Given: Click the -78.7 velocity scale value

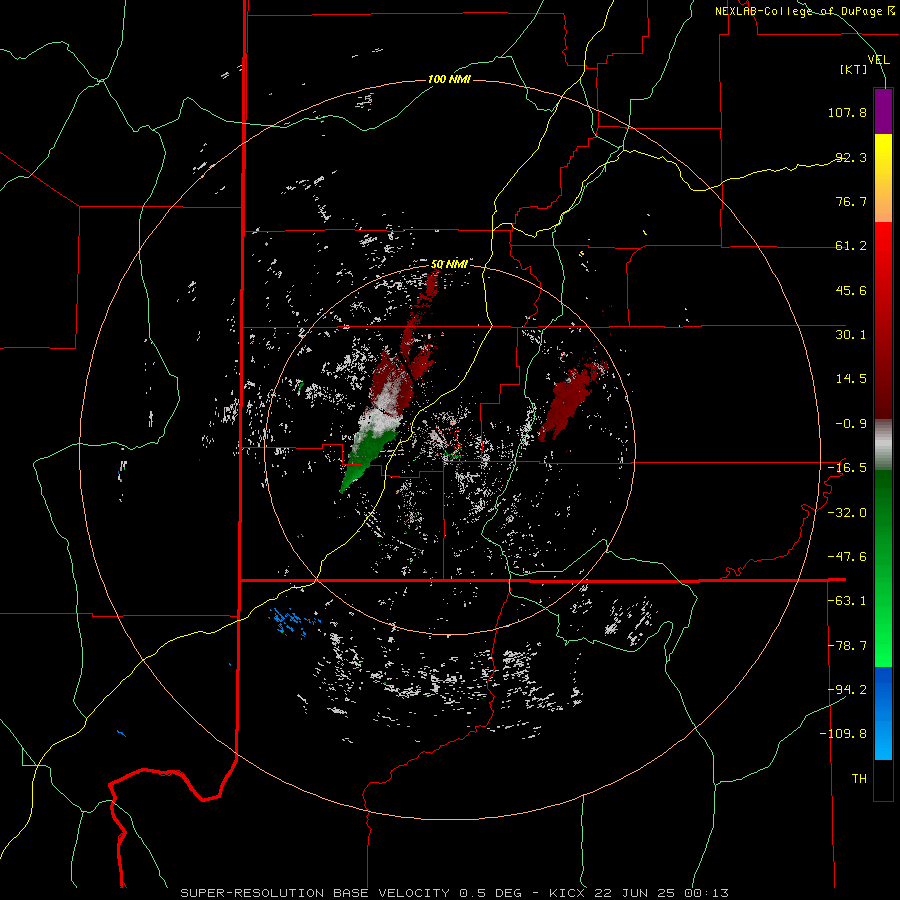Looking at the screenshot, I should [x=847, y=646].
